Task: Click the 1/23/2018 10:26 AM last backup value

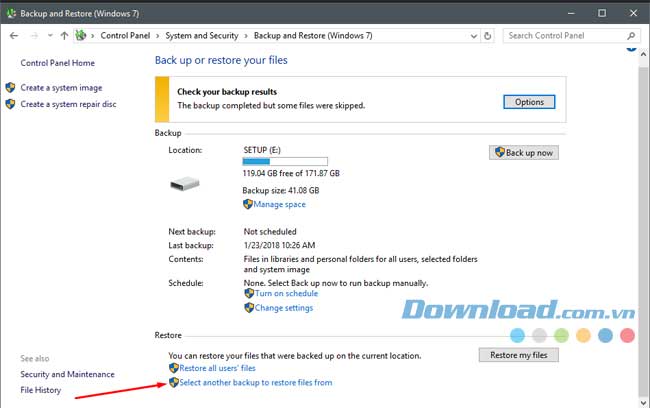Action: tap(279, 245)
